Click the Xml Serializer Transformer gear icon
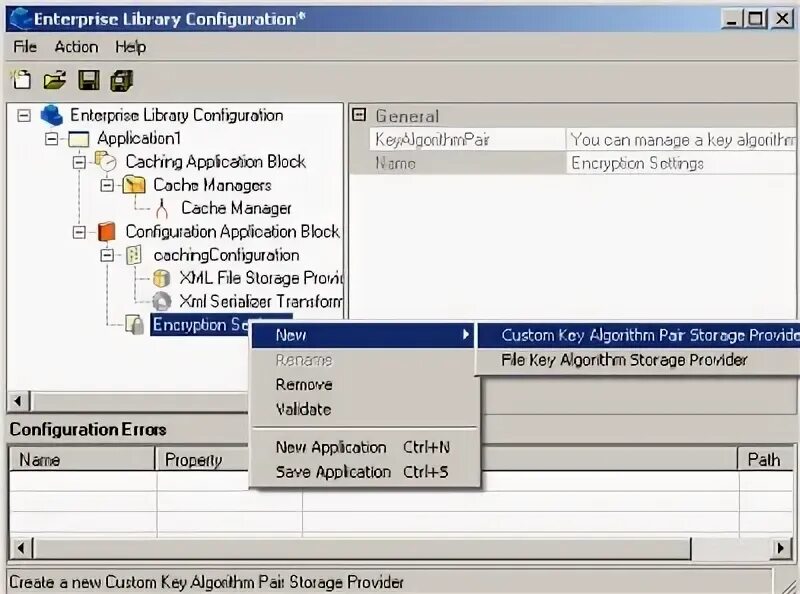Screen dimensions: 800x594 point(162,301)
